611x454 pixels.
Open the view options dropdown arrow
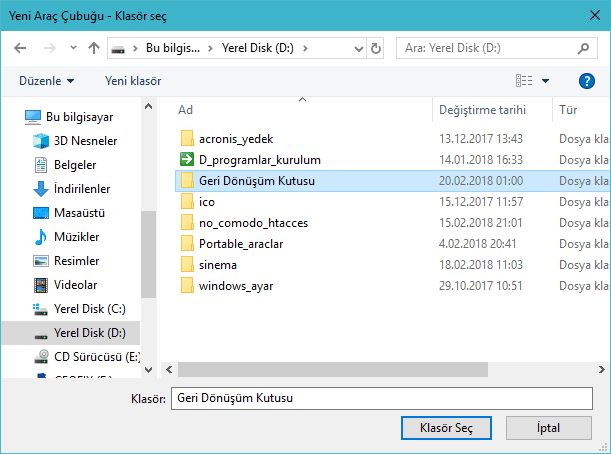click(546, 81)
